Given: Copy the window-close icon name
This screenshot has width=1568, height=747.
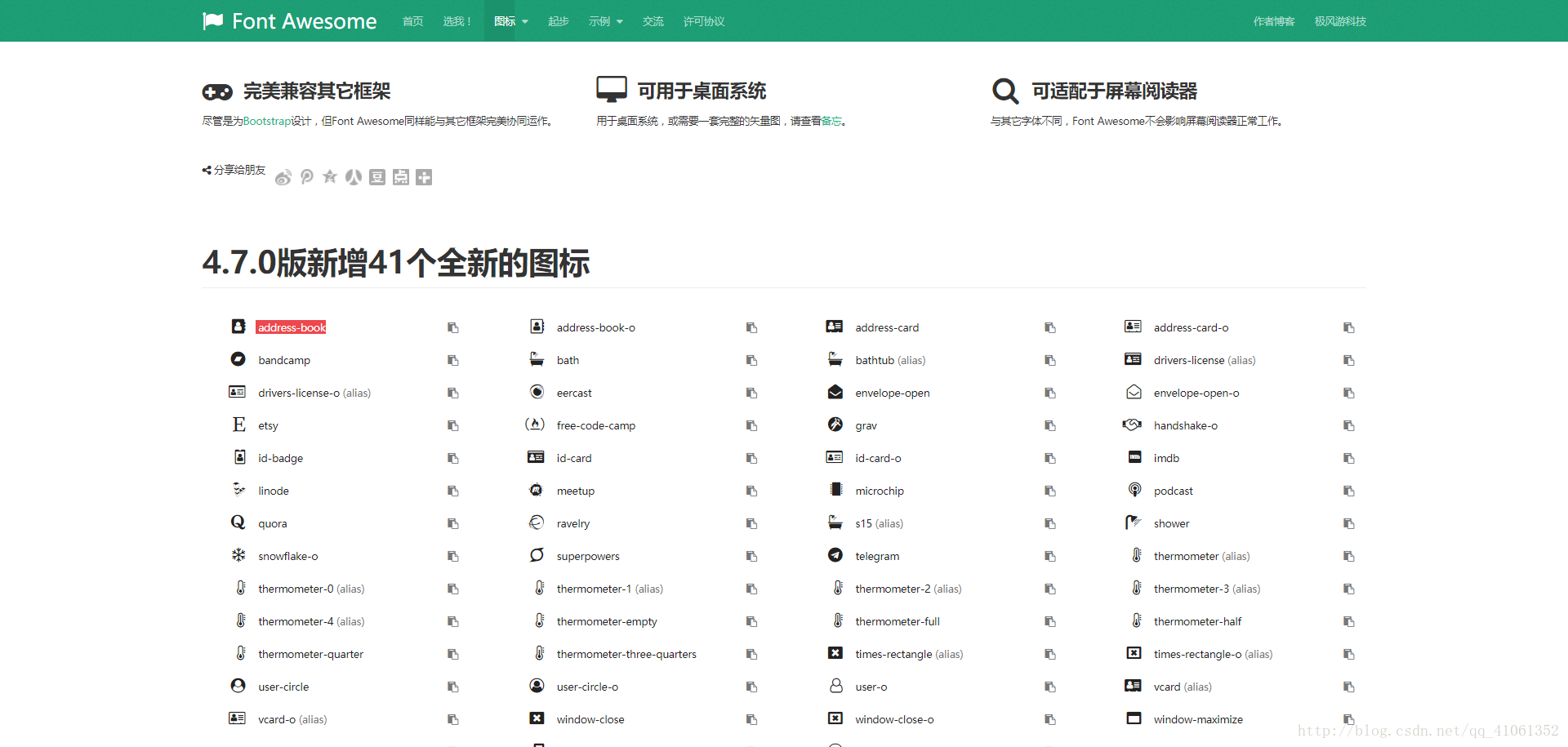Looking at the screenshot, I should [x=751, y=719].
